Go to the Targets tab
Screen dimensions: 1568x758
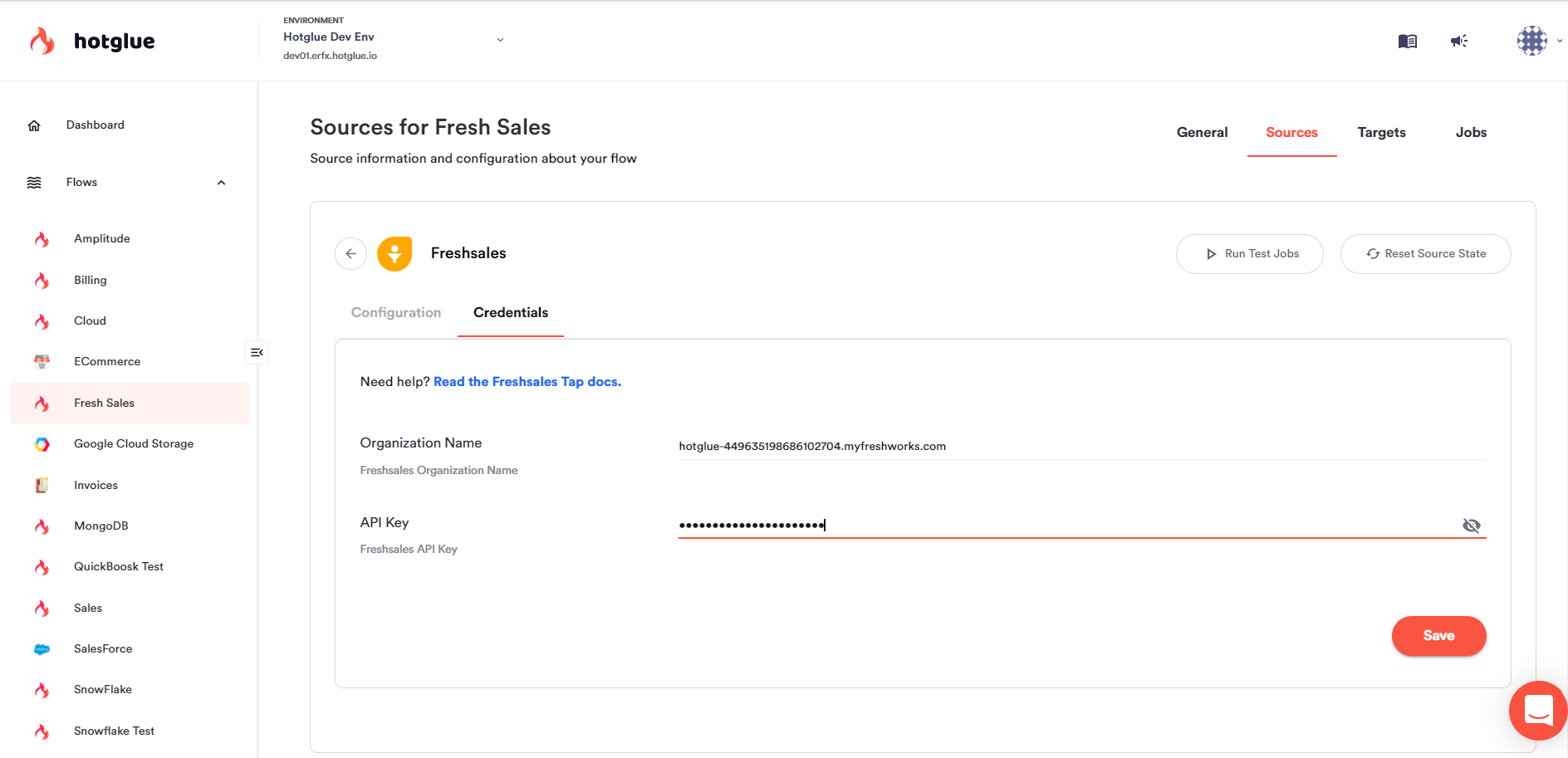click(x=1381, y=133)
